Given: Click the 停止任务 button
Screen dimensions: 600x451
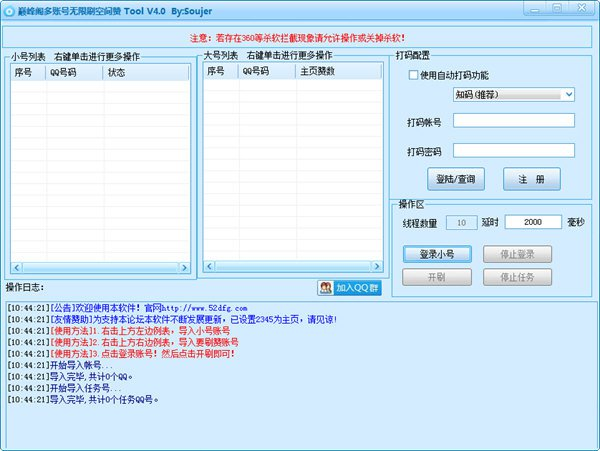Looking at the screenshot, I should 517,277.
